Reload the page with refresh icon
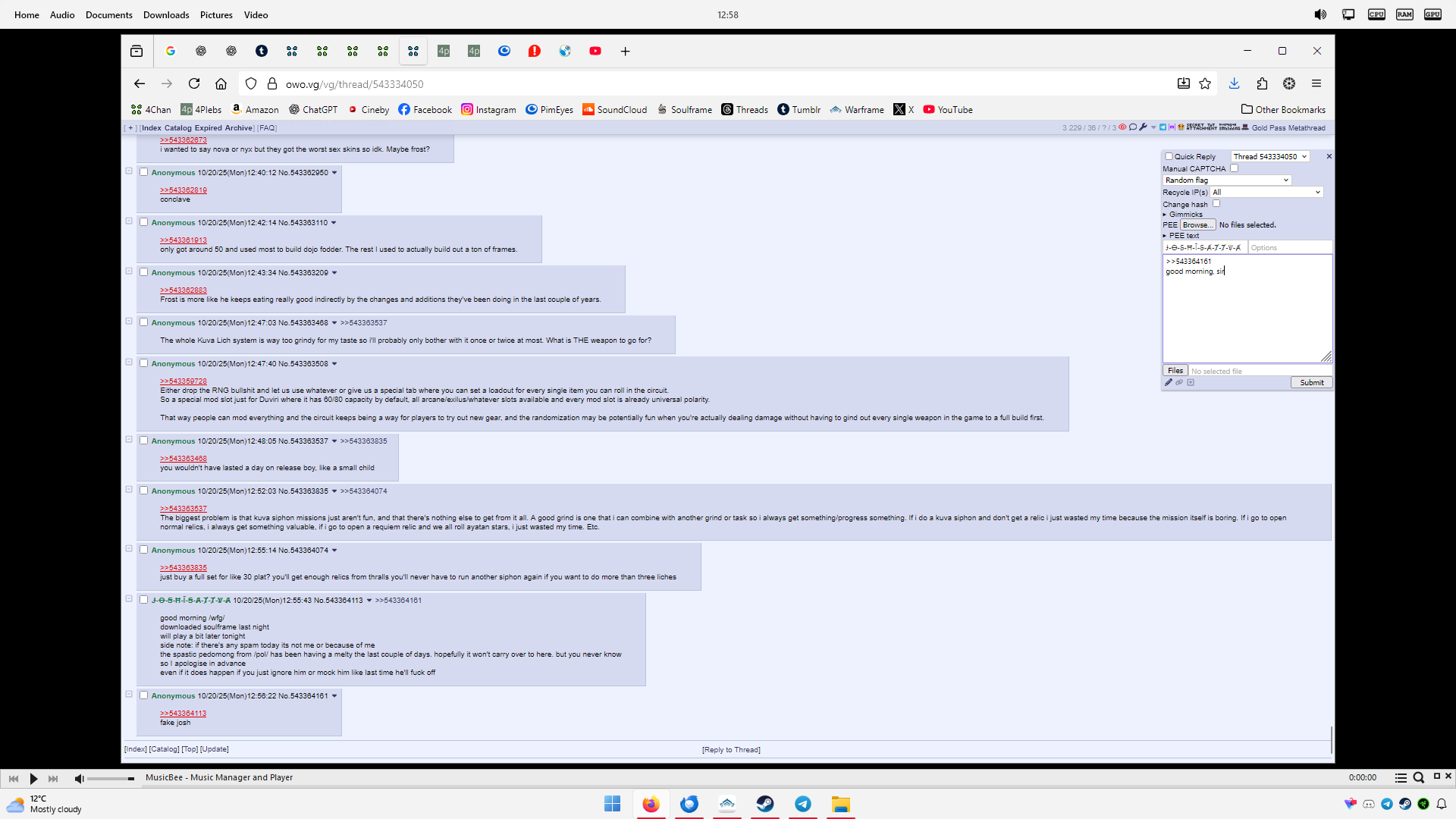 coord(194,83)
